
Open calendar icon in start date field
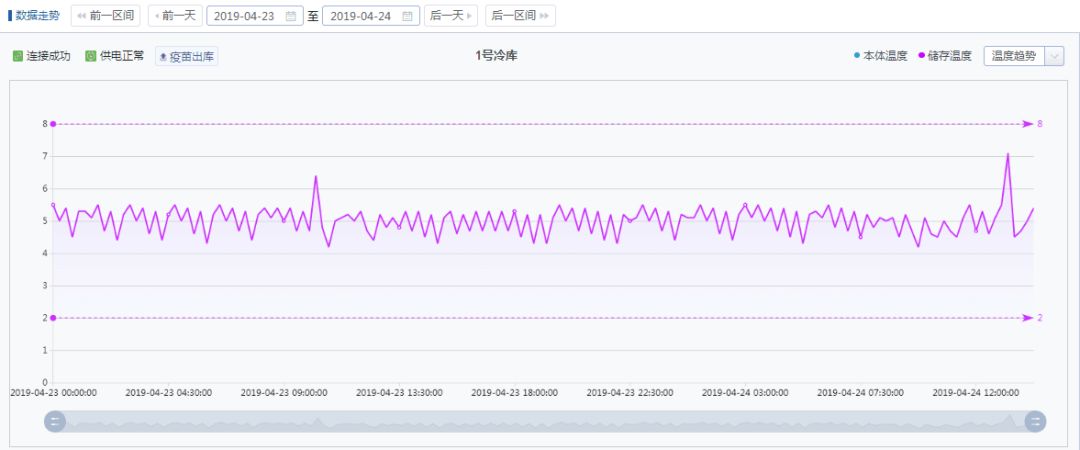pos(291,16)
